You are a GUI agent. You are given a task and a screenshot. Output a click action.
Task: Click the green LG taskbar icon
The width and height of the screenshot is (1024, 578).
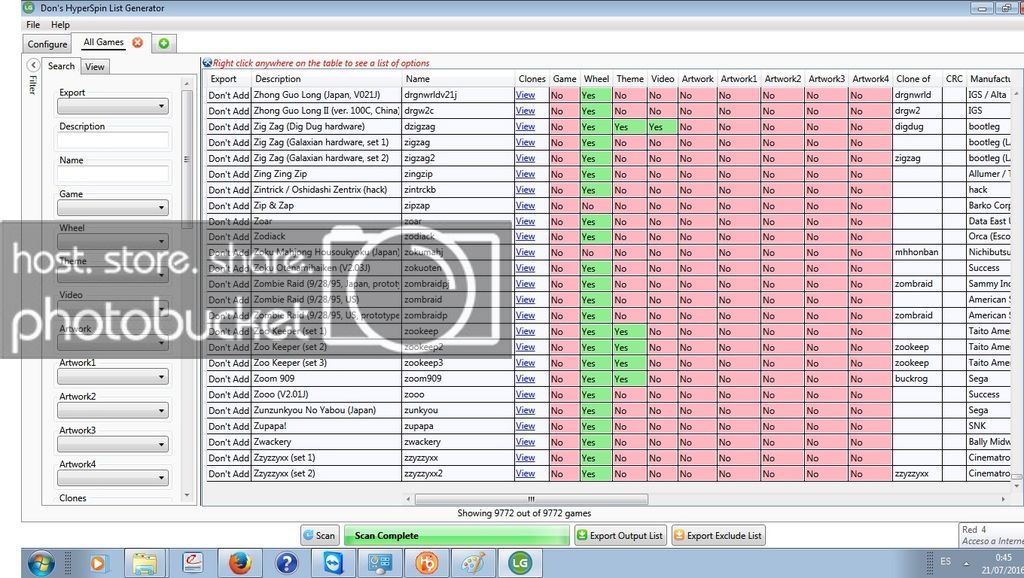click(x=519, y=563)
